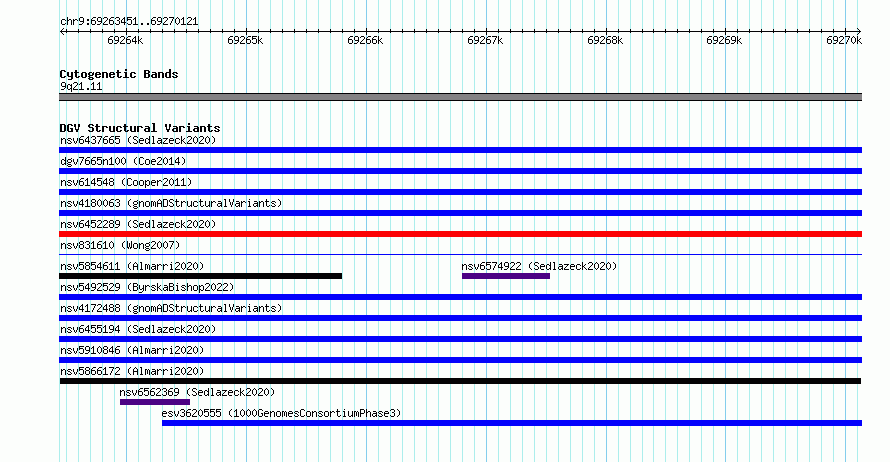
Task: Open nsv5854611 (Almarri2020) label
Action: tap(132, 266)
